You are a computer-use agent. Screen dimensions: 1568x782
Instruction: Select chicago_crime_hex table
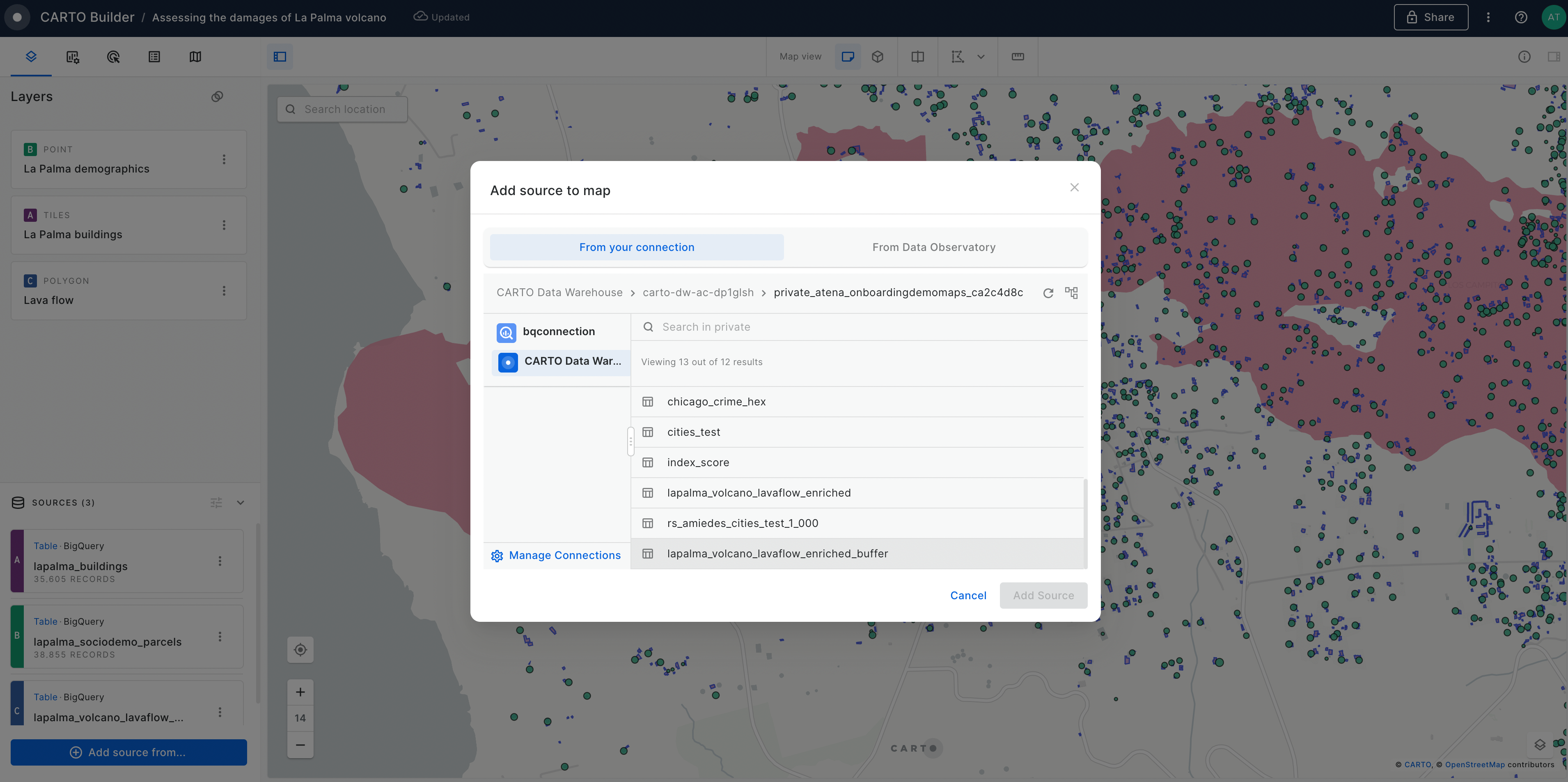[x=857, y=402]
